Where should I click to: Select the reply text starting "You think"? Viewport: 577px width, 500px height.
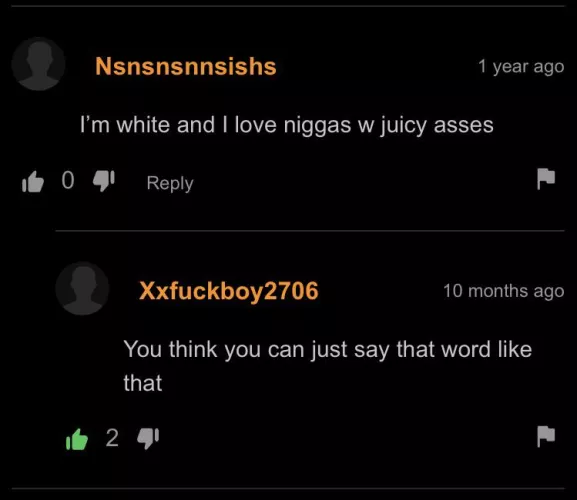click(328, 366)
